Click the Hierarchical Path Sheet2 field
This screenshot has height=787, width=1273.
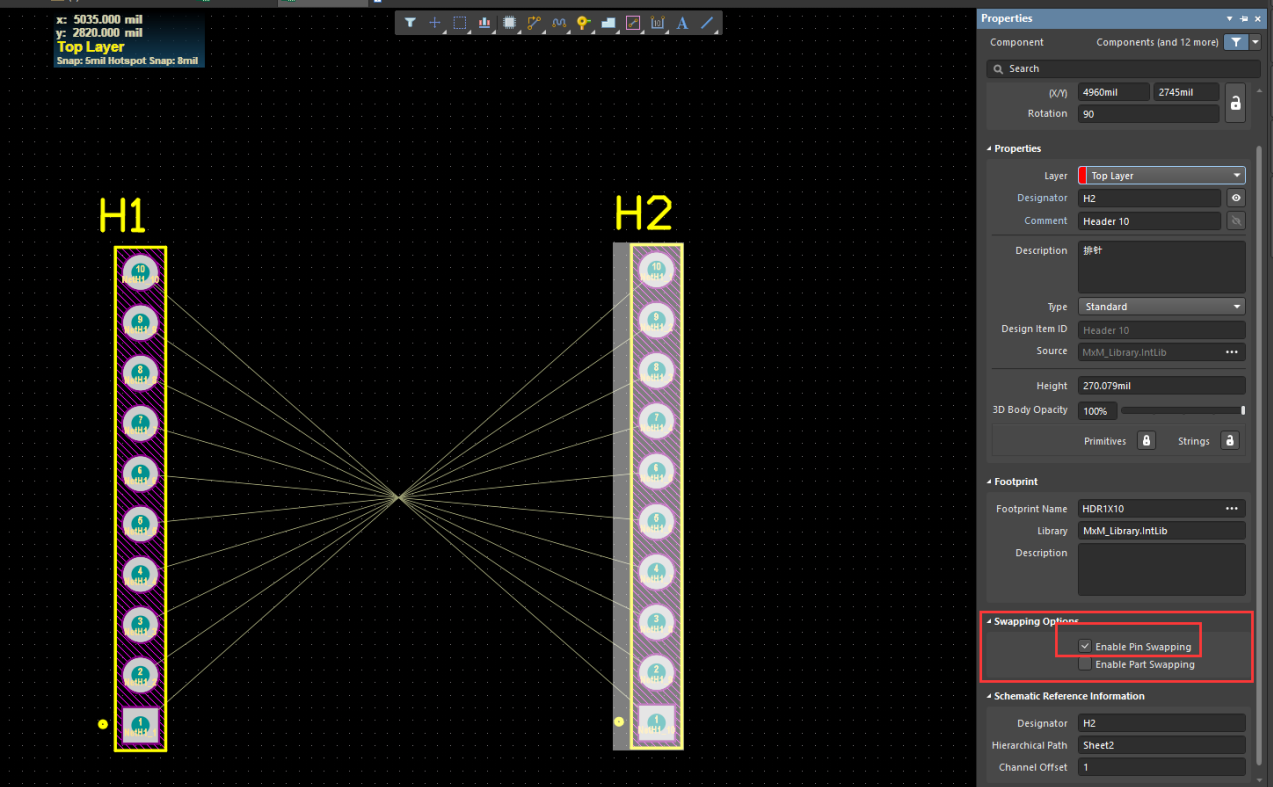click(1161, 745)
